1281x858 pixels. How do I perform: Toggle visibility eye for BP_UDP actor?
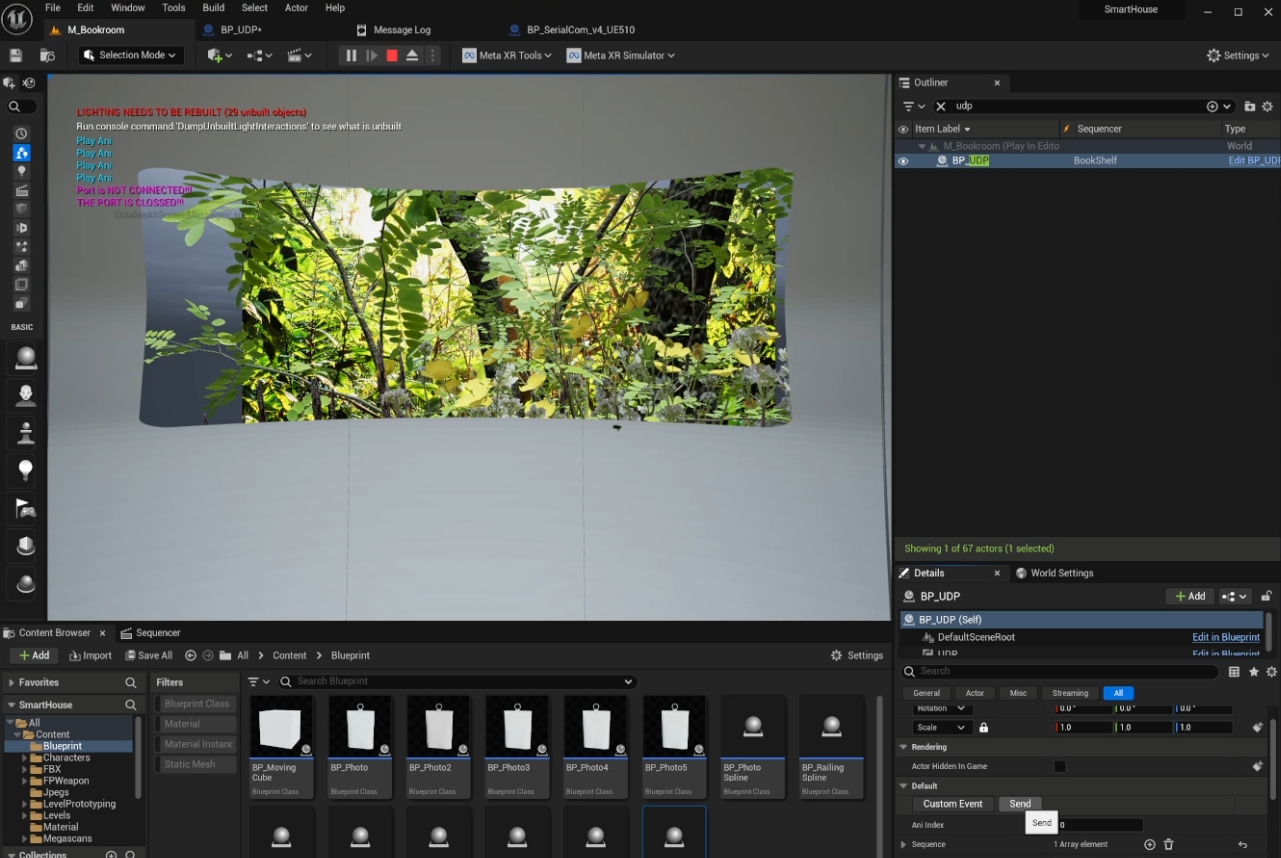(903, 161)
